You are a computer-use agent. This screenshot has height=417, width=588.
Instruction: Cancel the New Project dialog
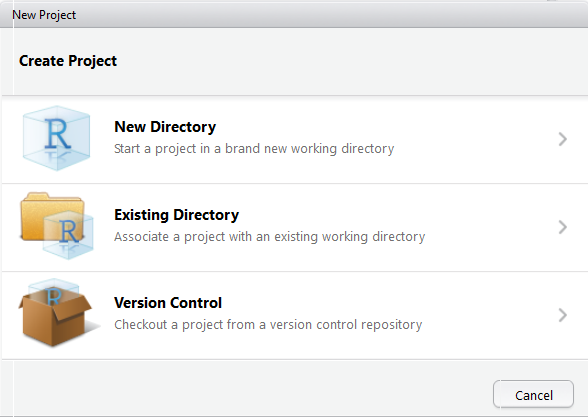533,394
